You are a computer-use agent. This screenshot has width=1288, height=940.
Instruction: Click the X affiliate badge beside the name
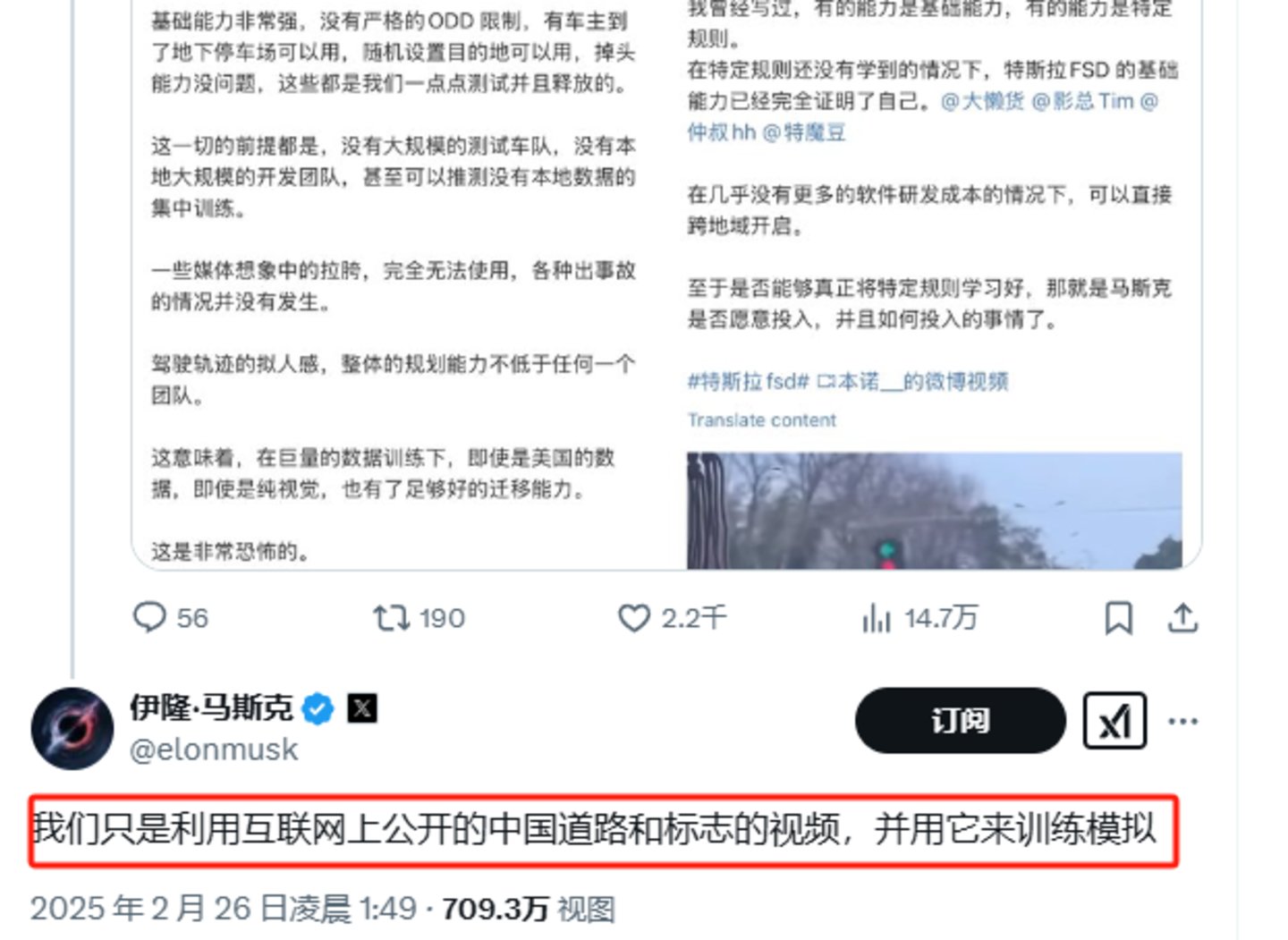(x=361, y=708)
